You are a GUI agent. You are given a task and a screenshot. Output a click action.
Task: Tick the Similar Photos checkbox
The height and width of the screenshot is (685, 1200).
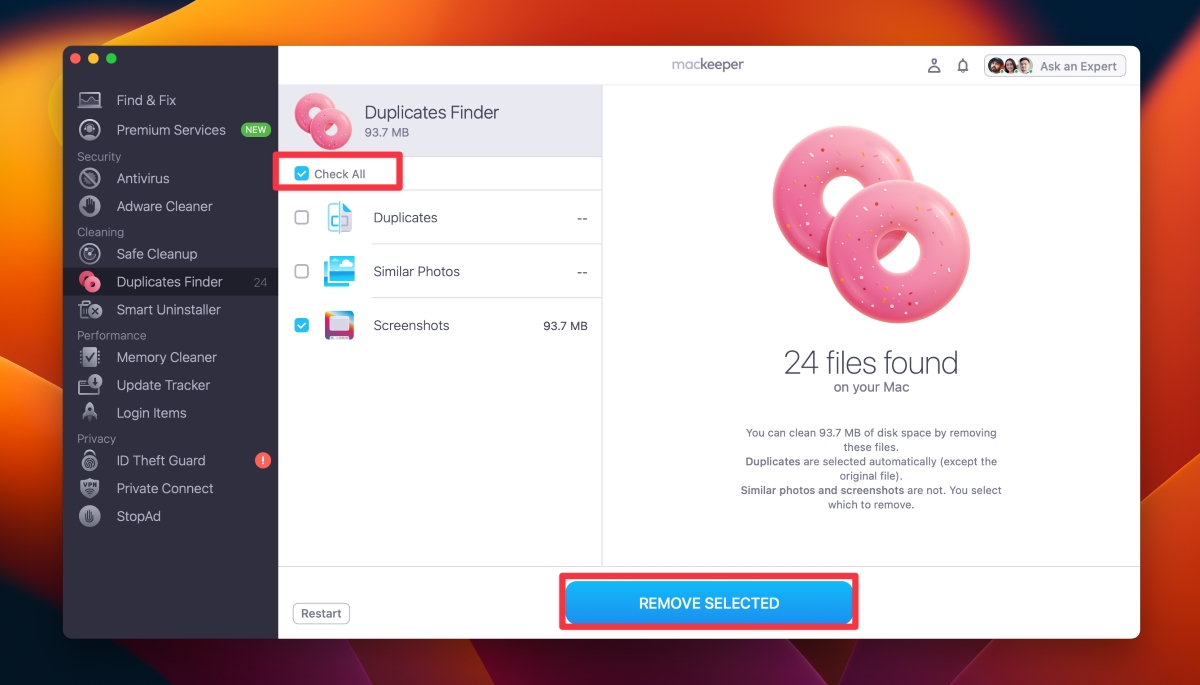(302, 271)
